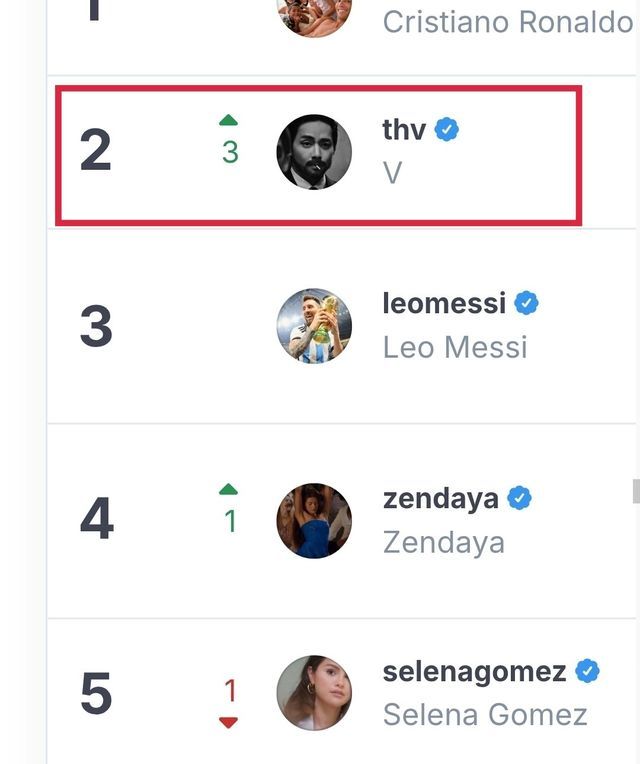Go to the zendaya username link
The width and height of the screenshot is (640, 764).
[x=440, y=498]
